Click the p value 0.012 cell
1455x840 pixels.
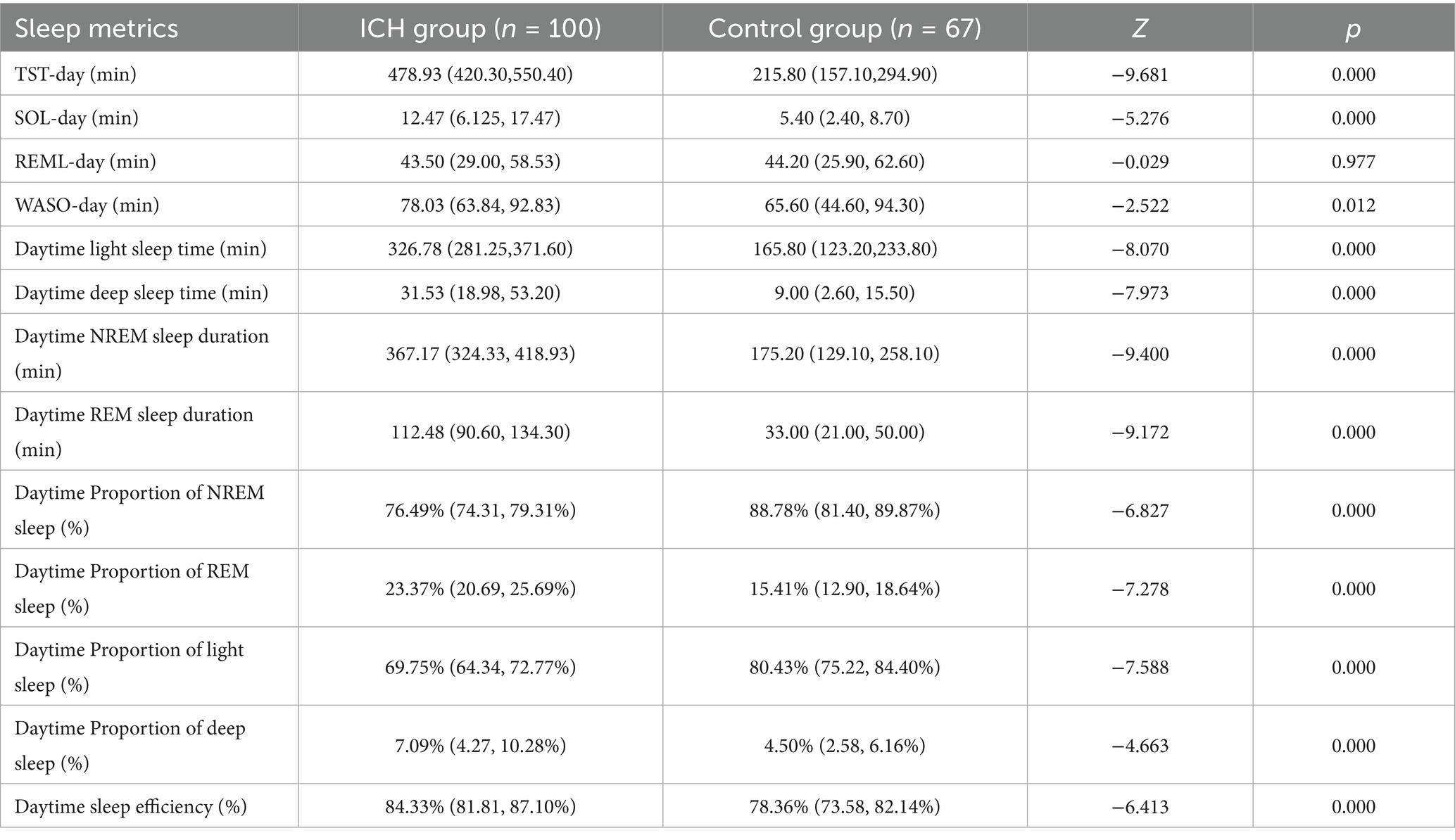click(1353, 205)
